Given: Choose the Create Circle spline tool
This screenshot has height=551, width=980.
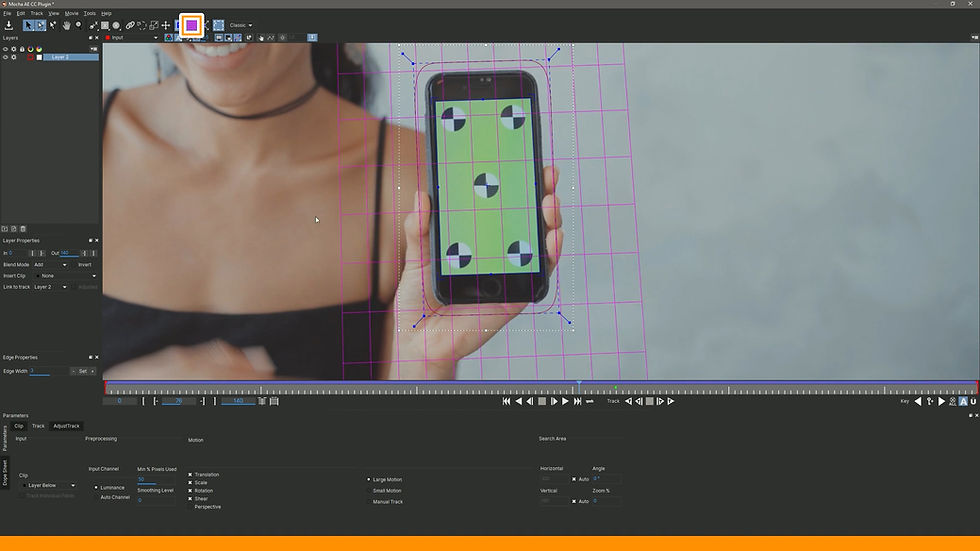Looking at the screenshot, I should [x=116, y=25].
